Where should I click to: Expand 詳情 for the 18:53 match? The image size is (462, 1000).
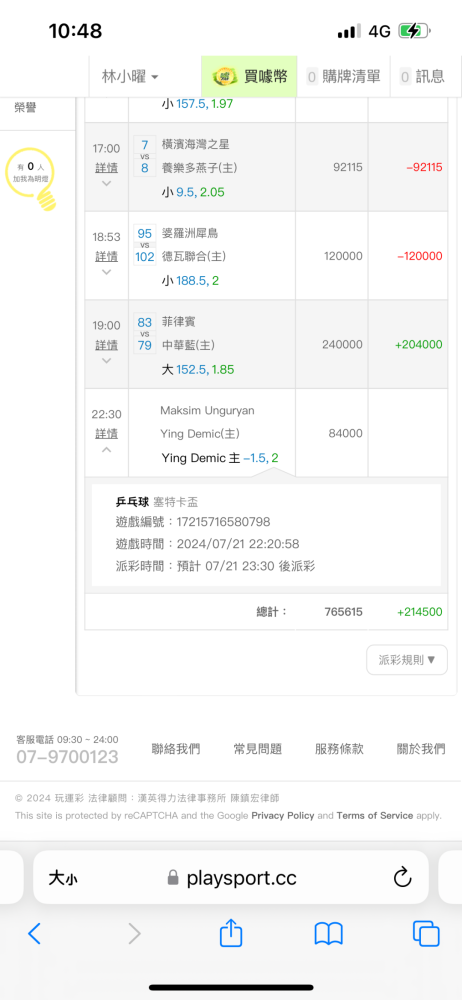(106, 256)
